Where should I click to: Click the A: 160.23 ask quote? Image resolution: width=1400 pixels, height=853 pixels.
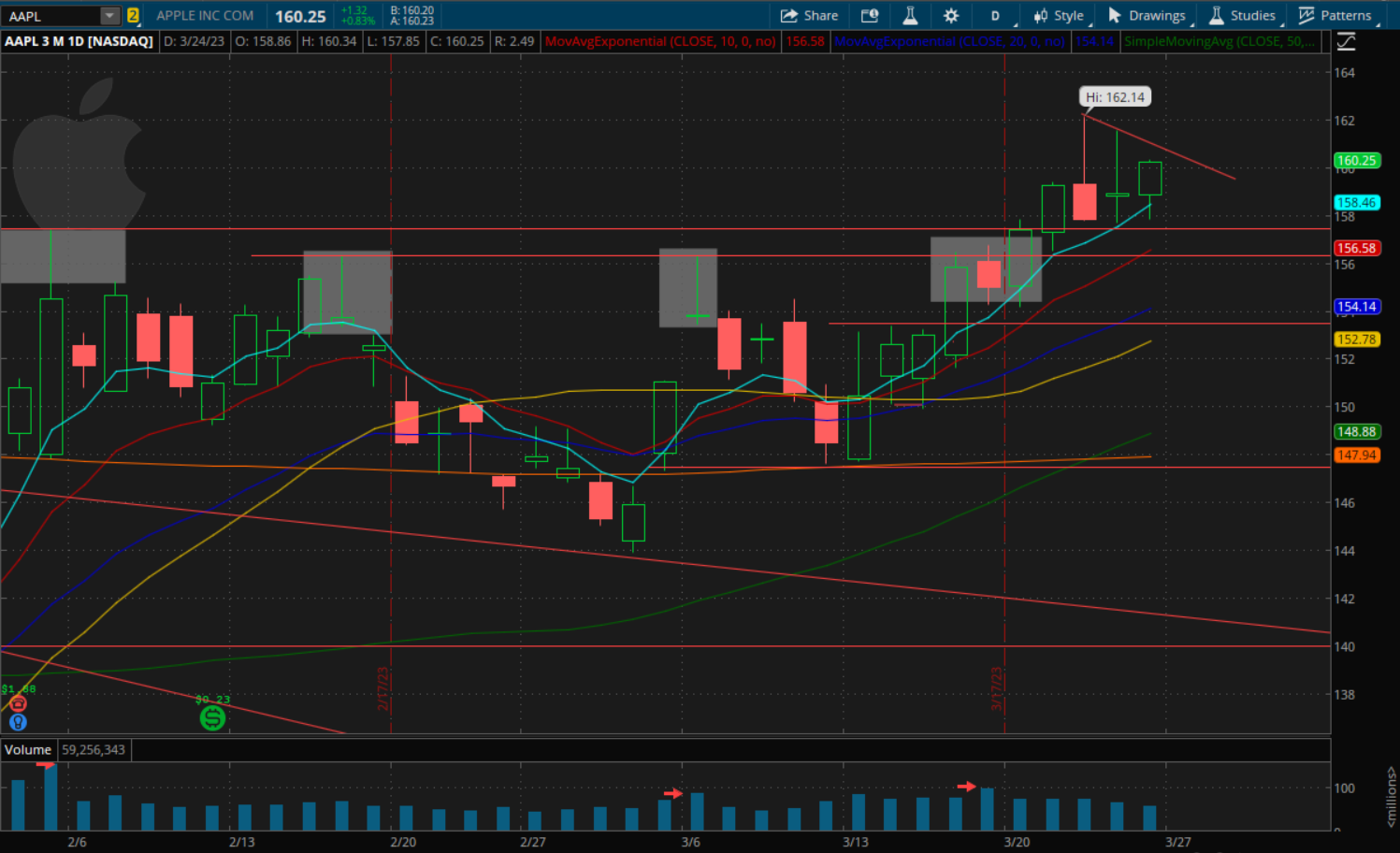pos(412,22)
